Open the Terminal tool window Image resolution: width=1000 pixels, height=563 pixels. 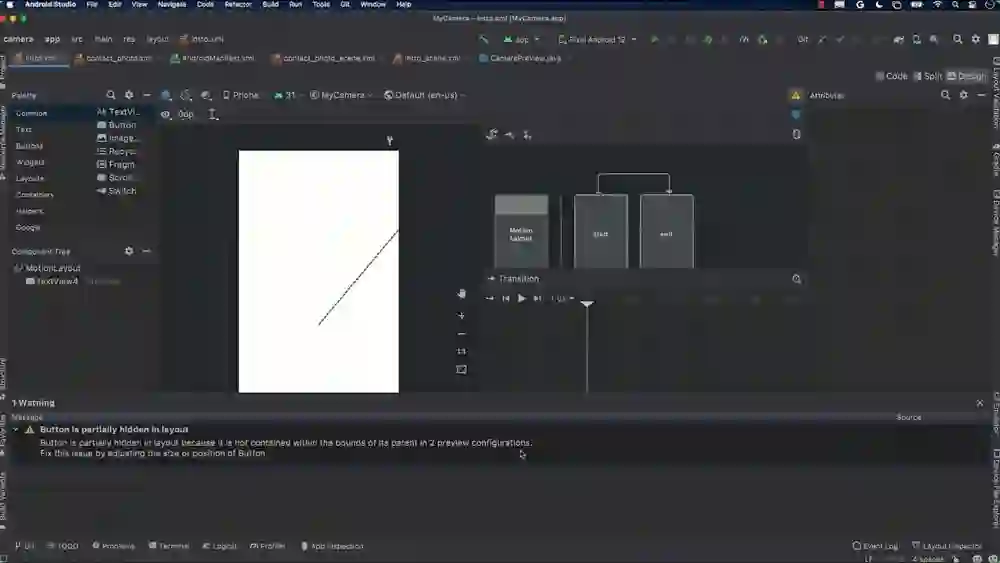[168, 546]
